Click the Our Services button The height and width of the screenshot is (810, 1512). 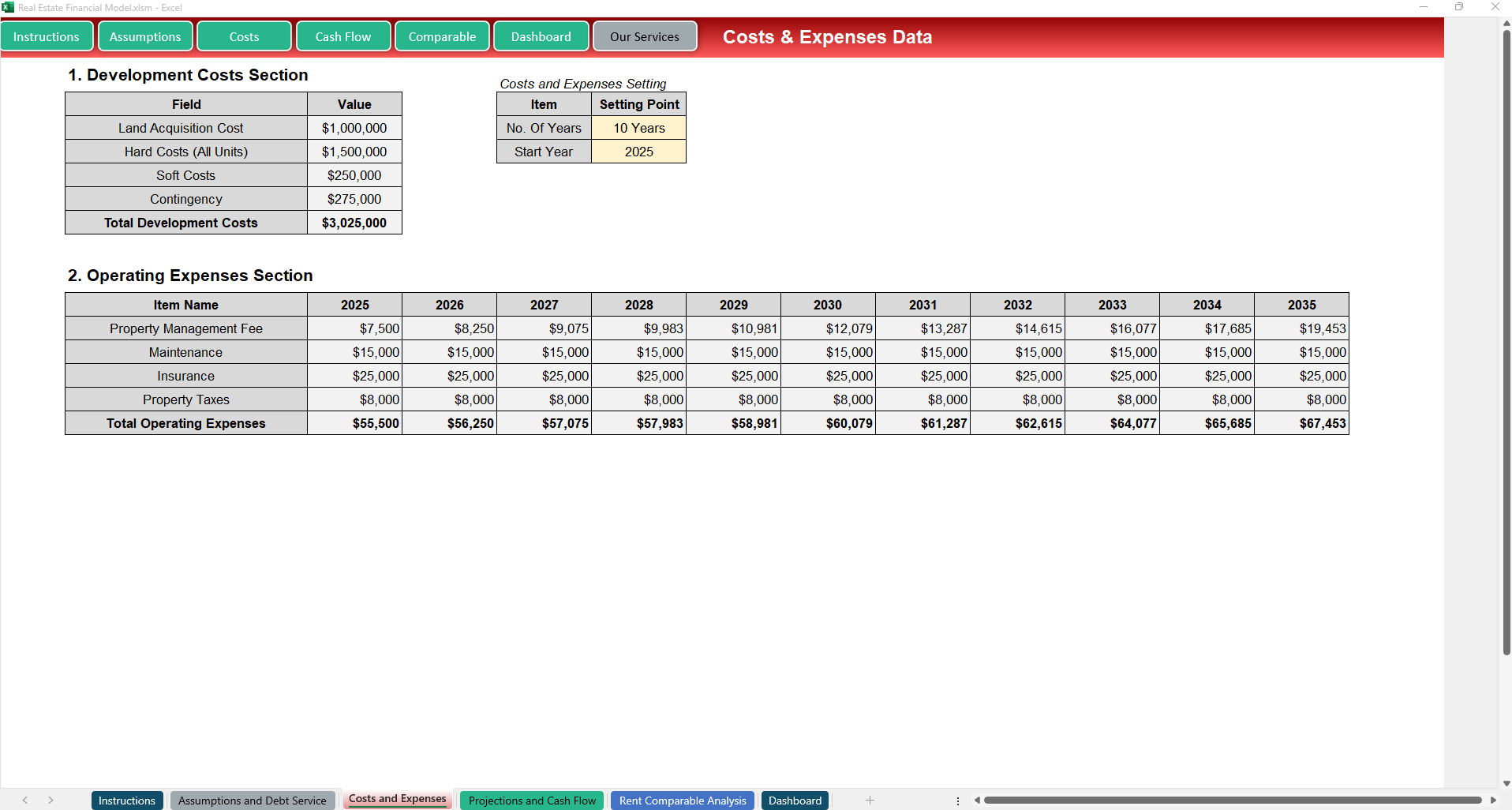(644, 36)
